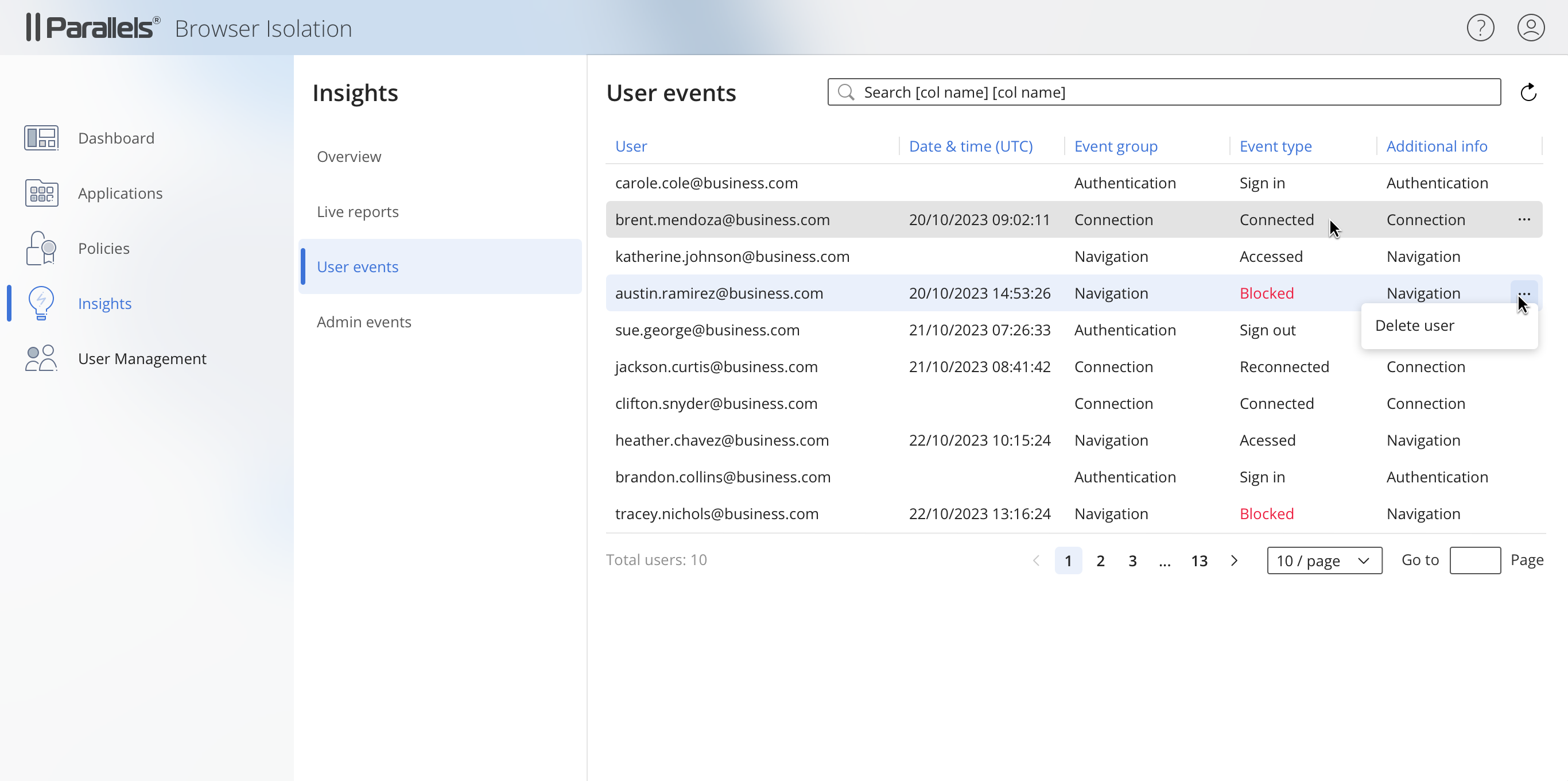Click the Go to page number box
Image resolution: width=1568 pixels, height=781 pixels.
(1474, 560)
